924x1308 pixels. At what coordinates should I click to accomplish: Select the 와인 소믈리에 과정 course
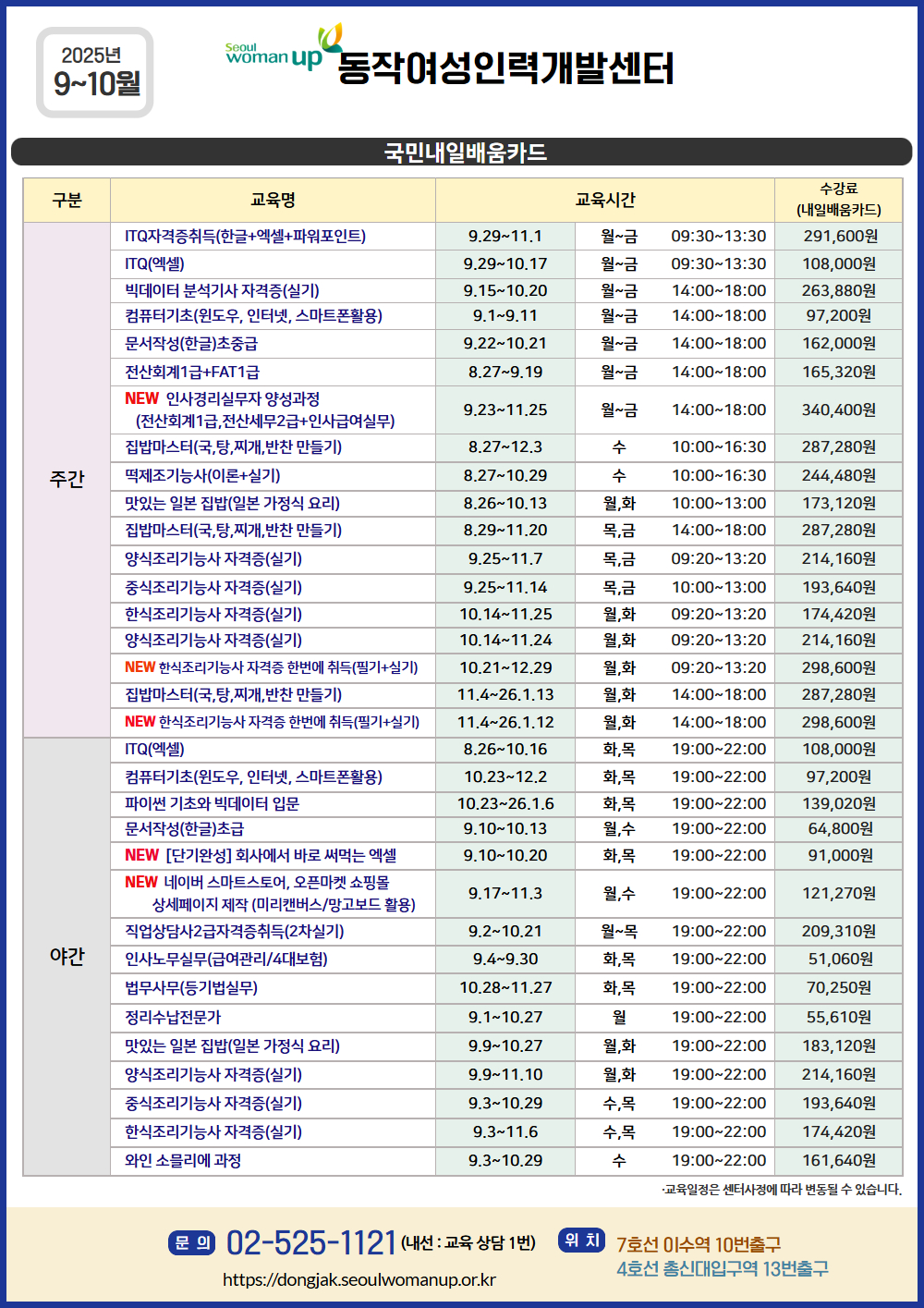183,1161
